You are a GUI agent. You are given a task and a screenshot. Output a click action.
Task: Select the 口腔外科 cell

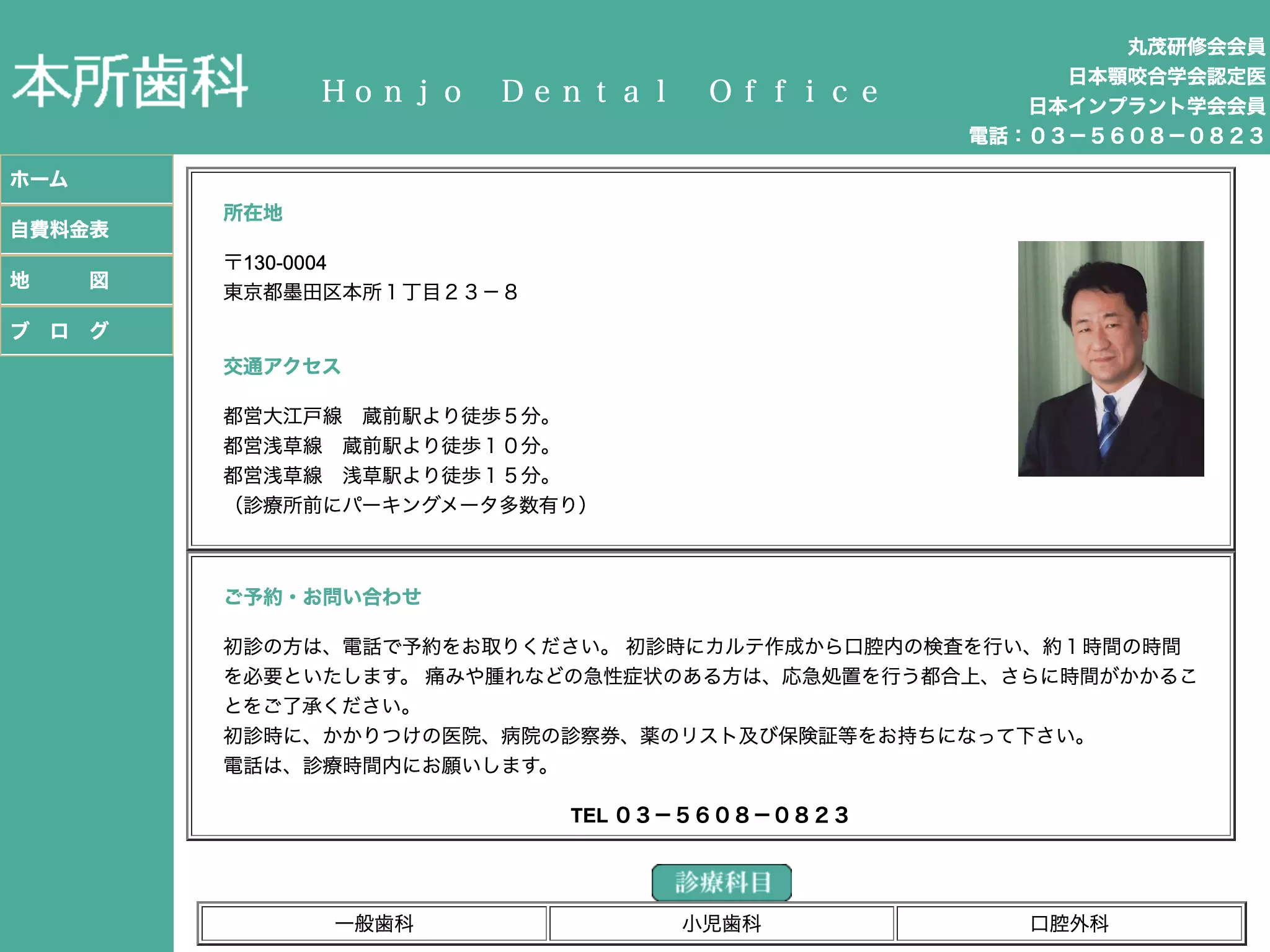(x=1069, y=923)
